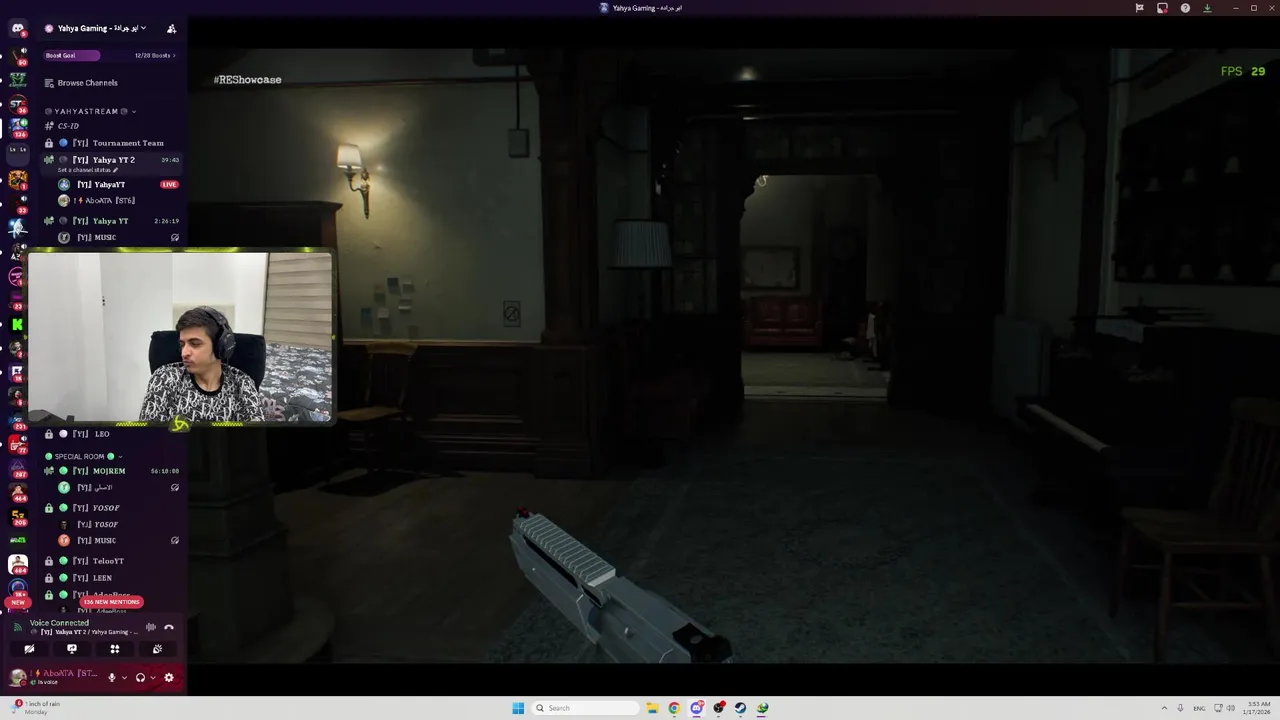Open microphone input options arrow
Image resolution: width=1280 pixels, height=720 pixels.
click(x=124, y=677)
